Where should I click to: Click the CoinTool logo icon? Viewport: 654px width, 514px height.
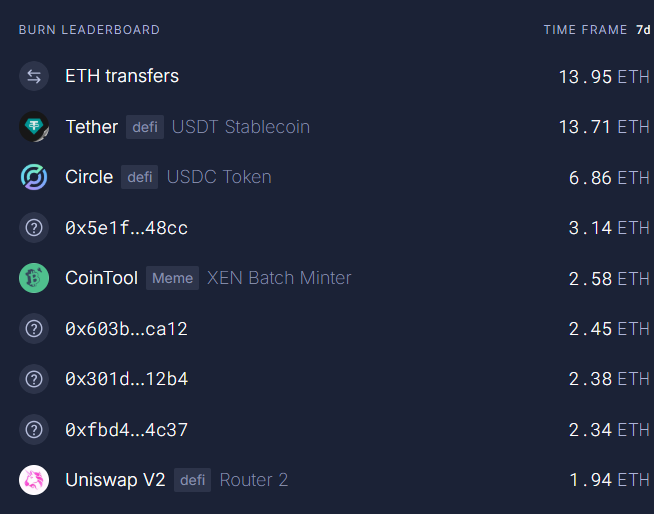click(34, 278)
